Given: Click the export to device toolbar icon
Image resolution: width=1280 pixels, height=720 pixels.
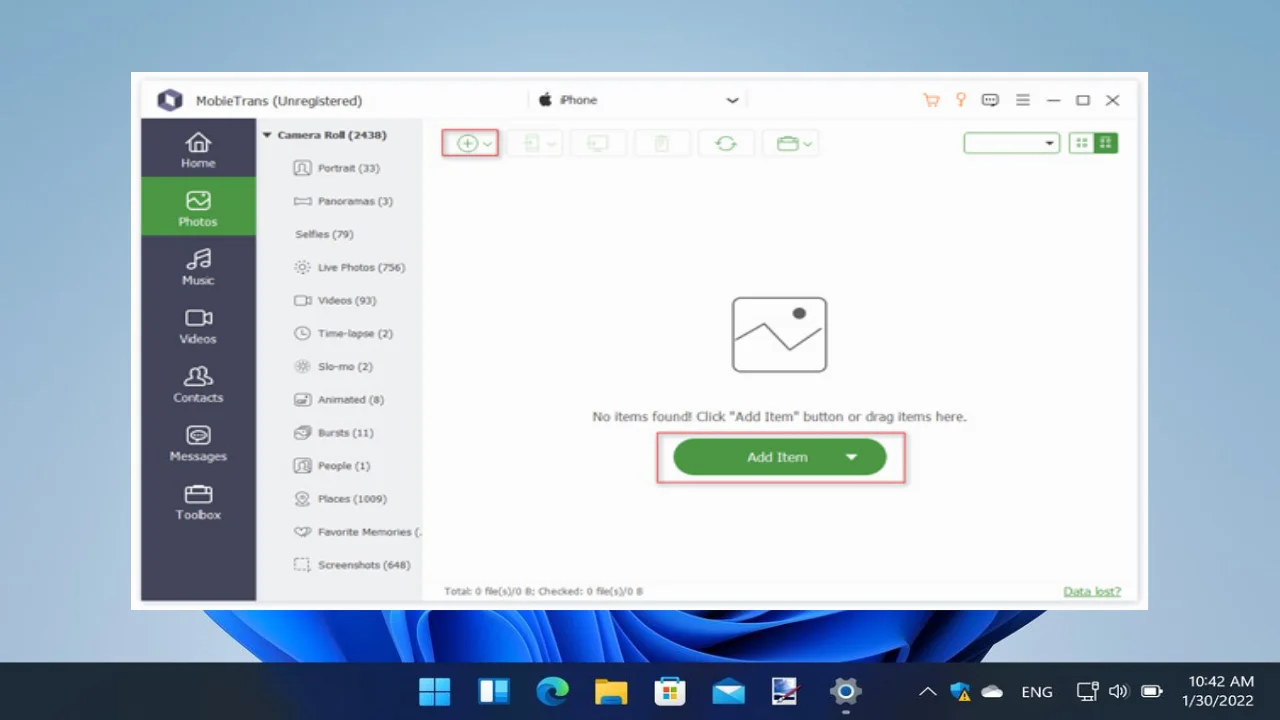Looking at the screenshot, I should tap(534, 143).
